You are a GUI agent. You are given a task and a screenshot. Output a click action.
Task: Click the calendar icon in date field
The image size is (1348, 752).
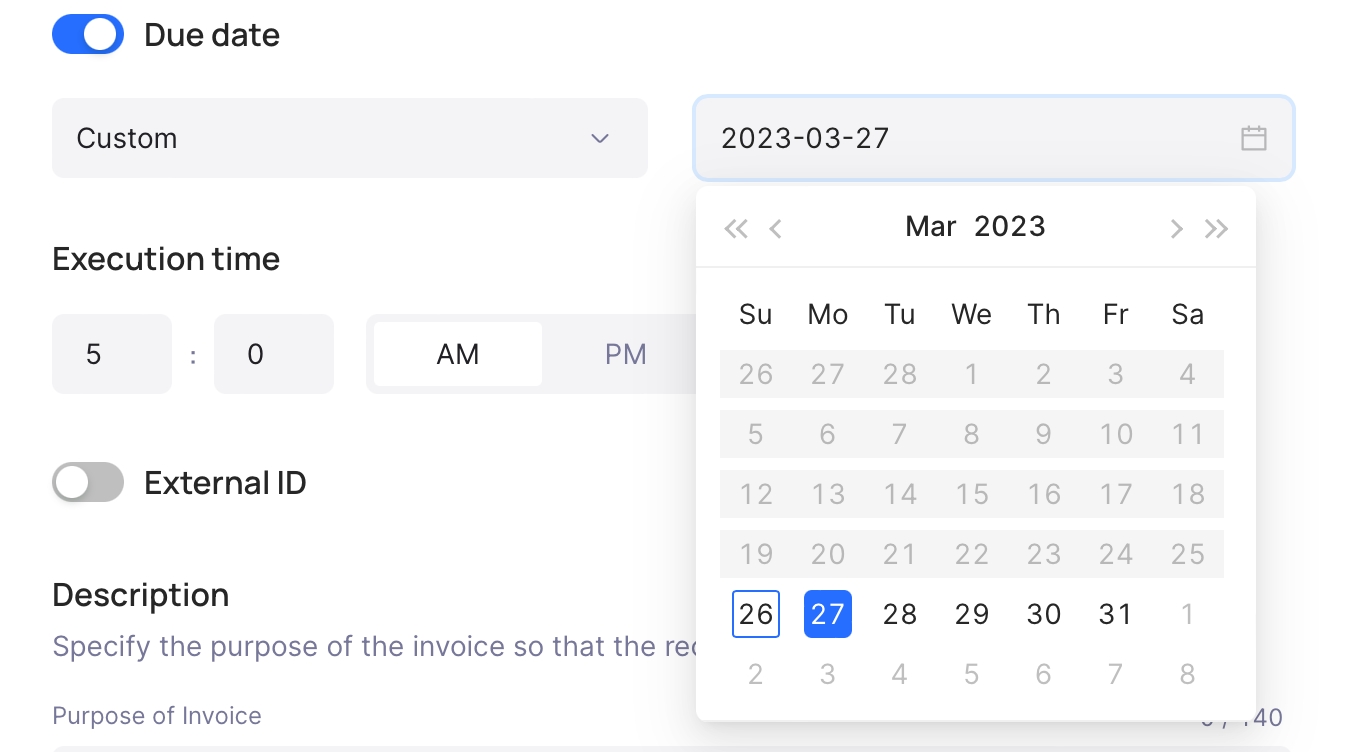1253,138
